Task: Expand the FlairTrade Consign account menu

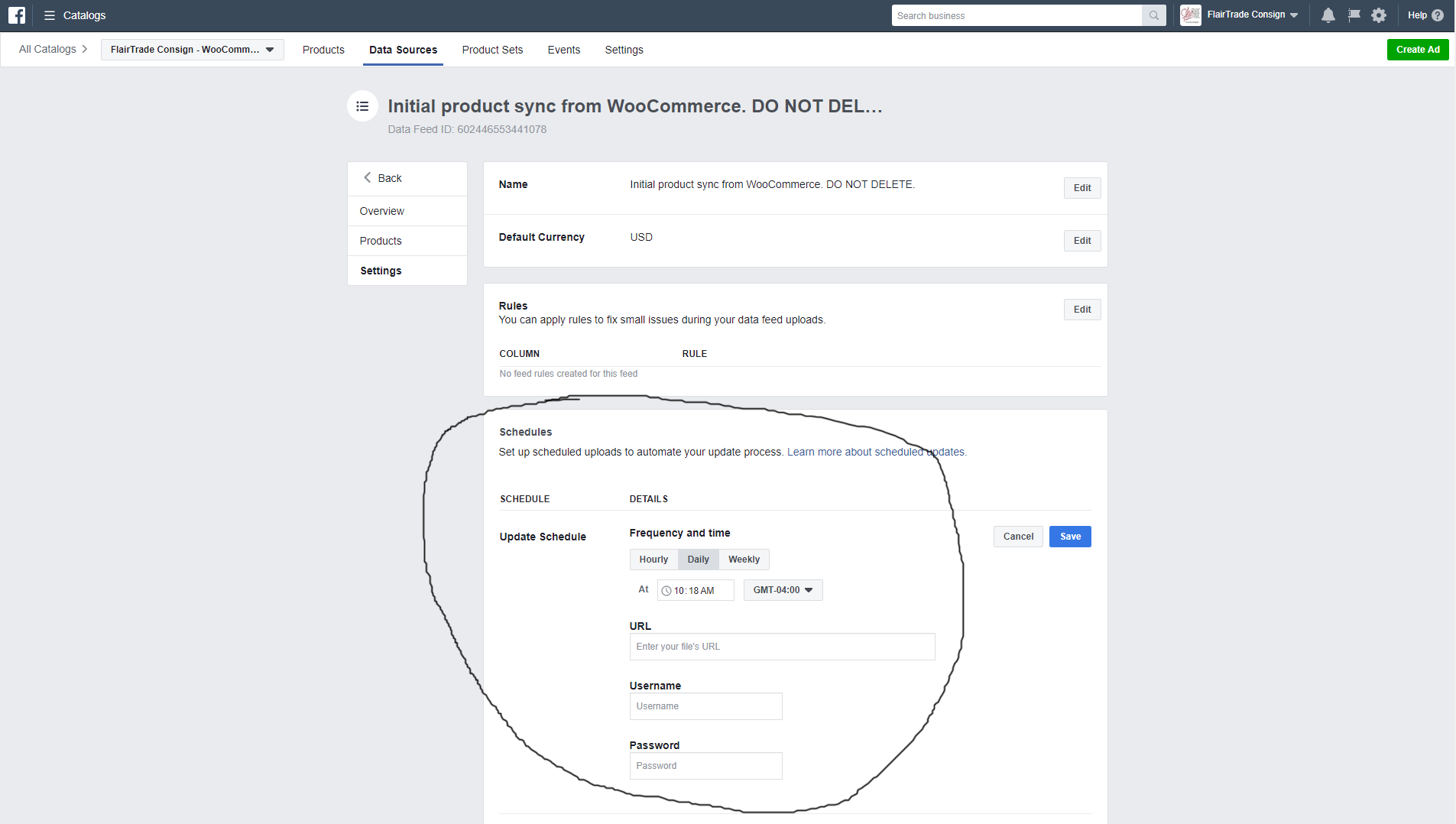Action: point(1253,15)
